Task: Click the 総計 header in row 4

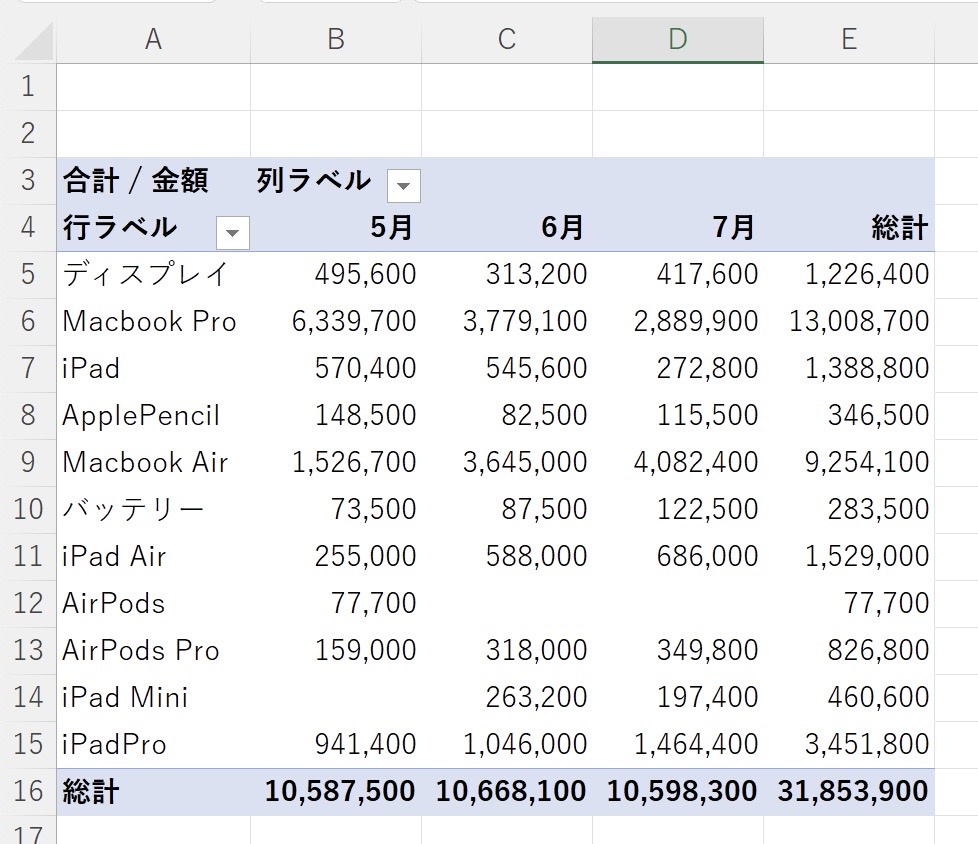Action: coord(849,228)
